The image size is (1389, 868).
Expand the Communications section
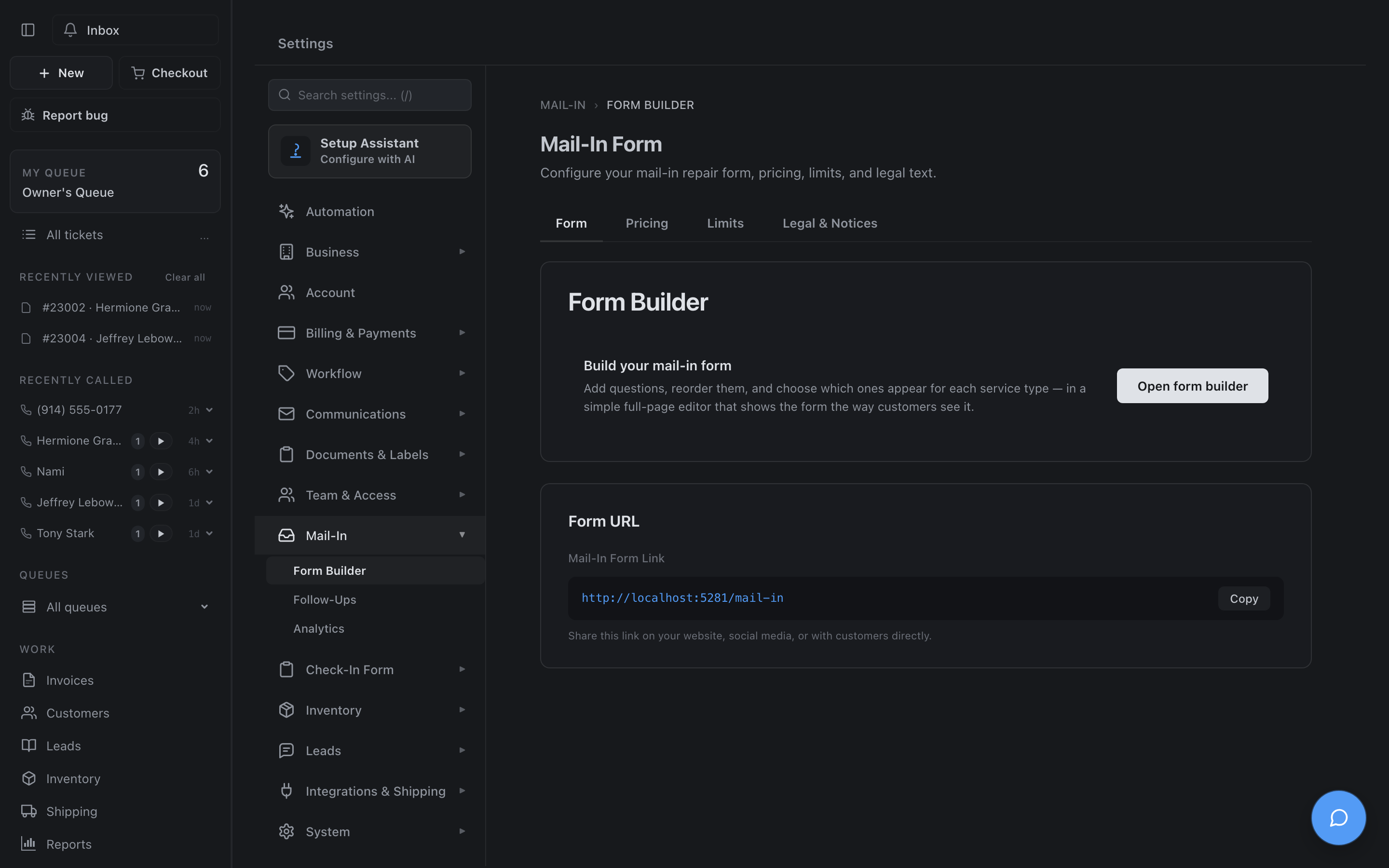[x=462, y=413]
